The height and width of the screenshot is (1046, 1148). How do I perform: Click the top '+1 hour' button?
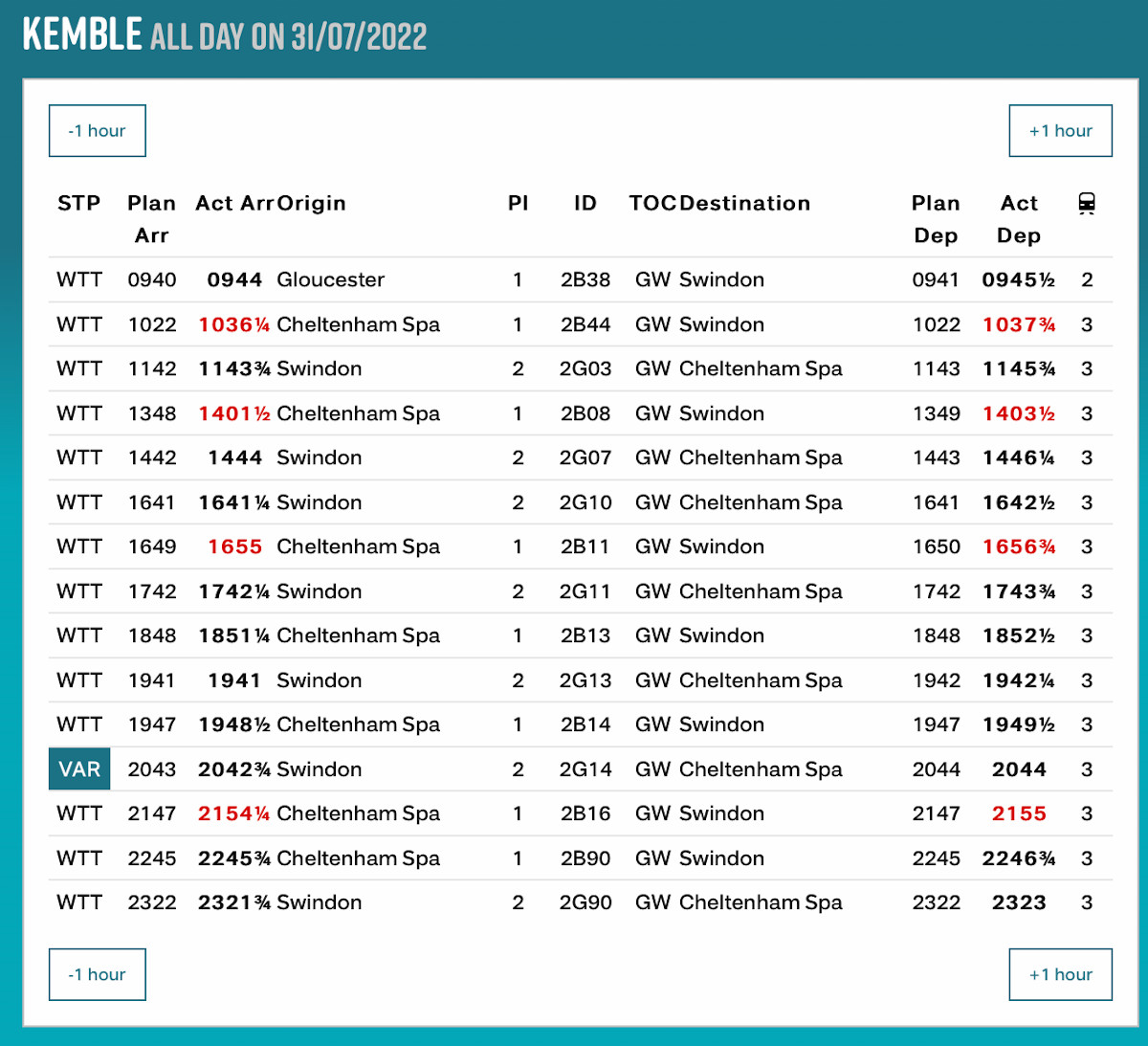click(x=1060, y=131)
